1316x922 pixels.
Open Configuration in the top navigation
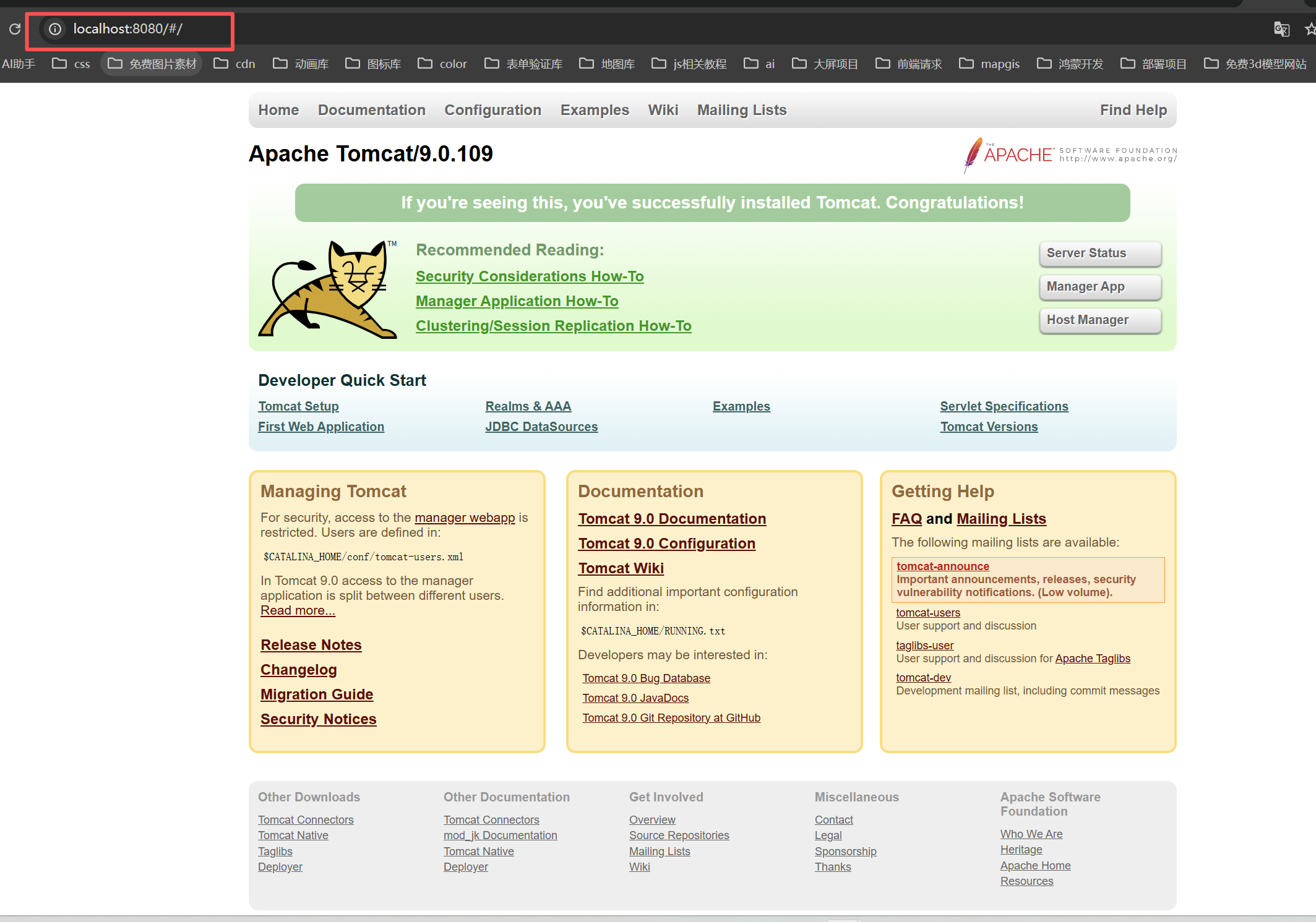(x=493, y=110)
